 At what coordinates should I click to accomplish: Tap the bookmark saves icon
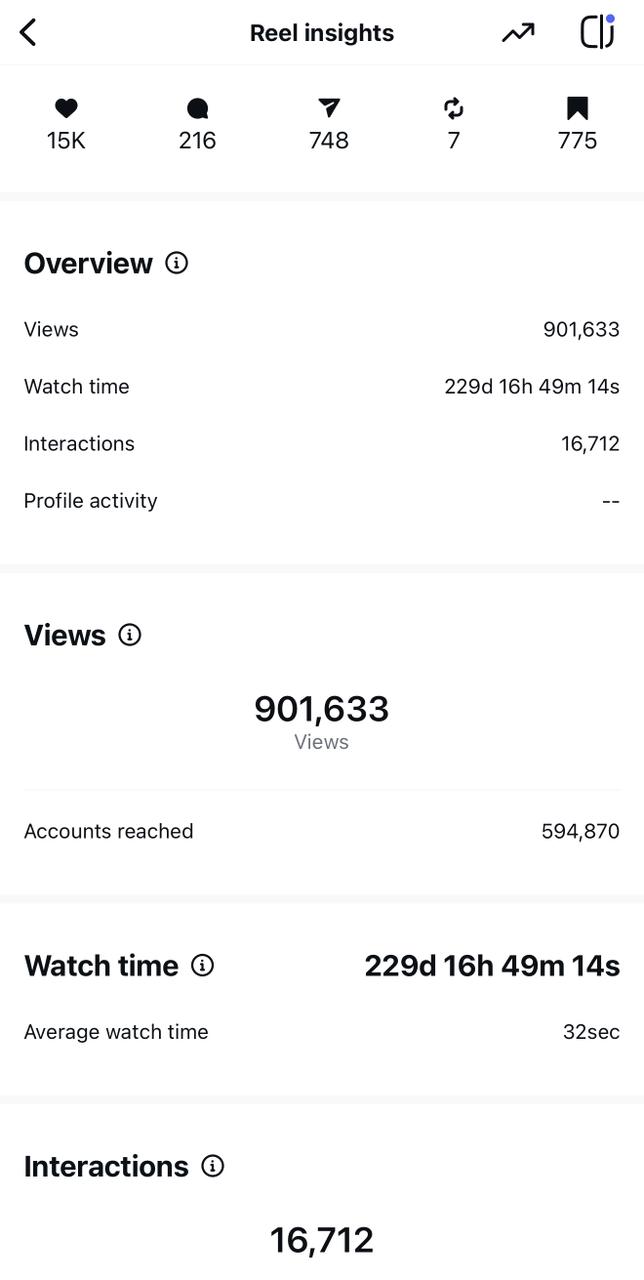coord(577,108)
